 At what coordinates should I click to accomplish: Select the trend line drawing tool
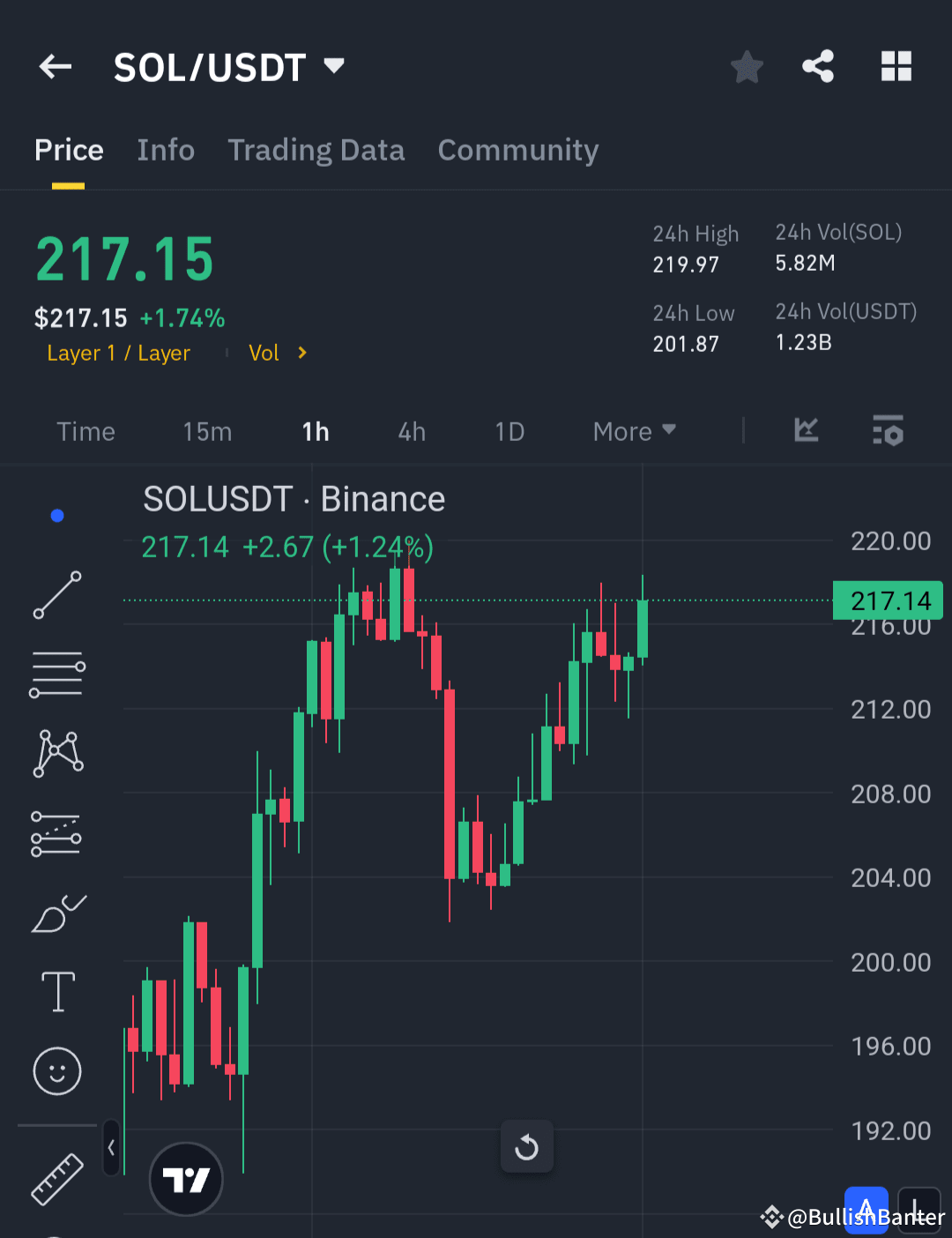tap(57, 595)
